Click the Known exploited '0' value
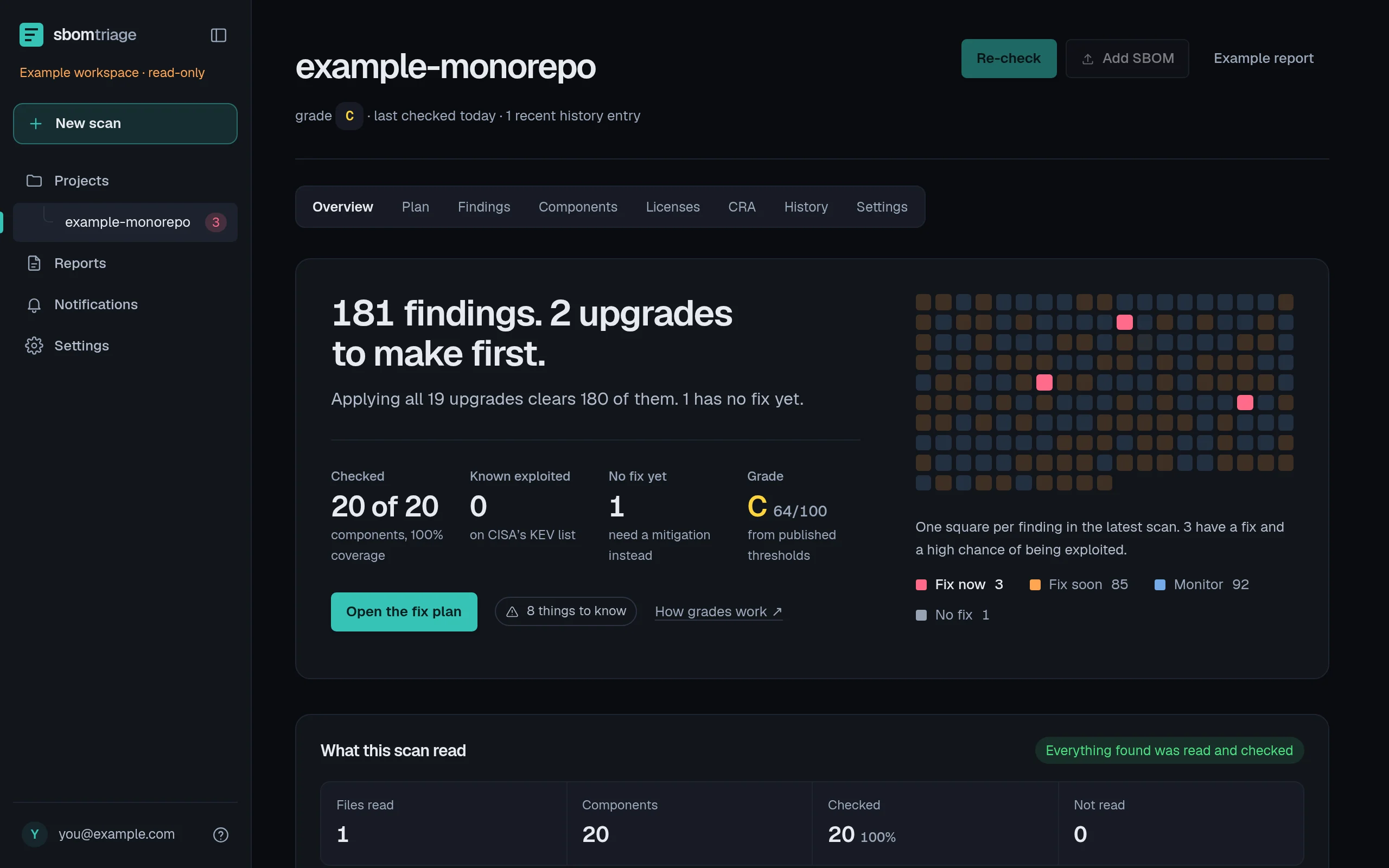This screenshot has height=868, width=1389. tap(478, 506)
